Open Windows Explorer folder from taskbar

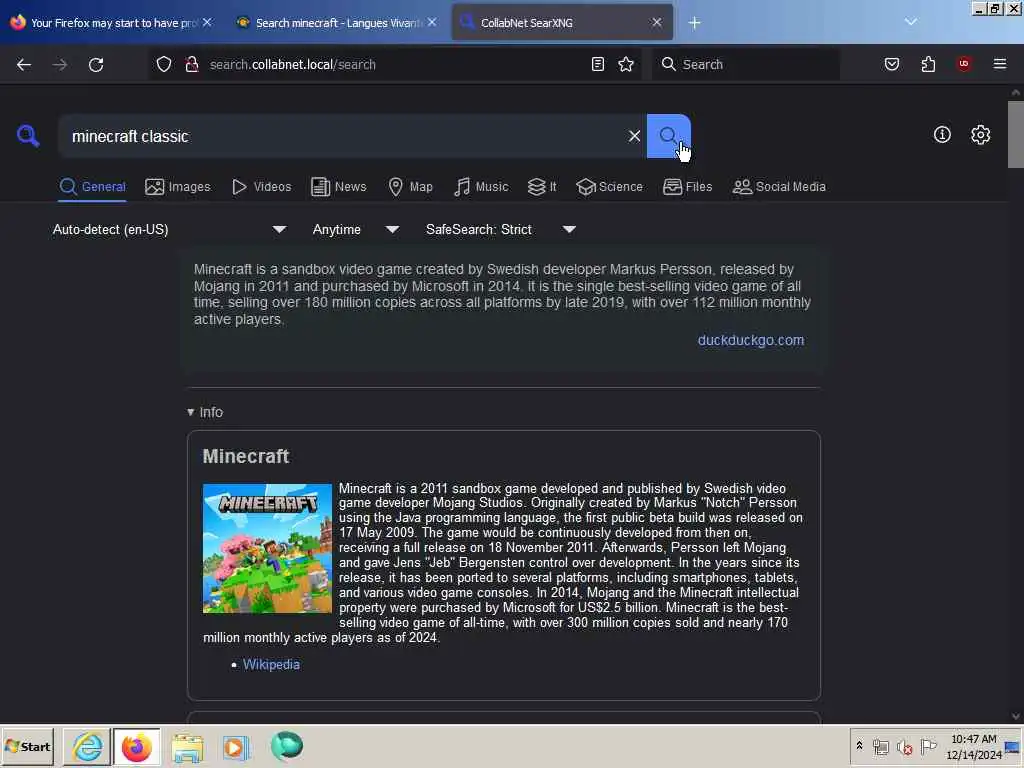[187, 747]
